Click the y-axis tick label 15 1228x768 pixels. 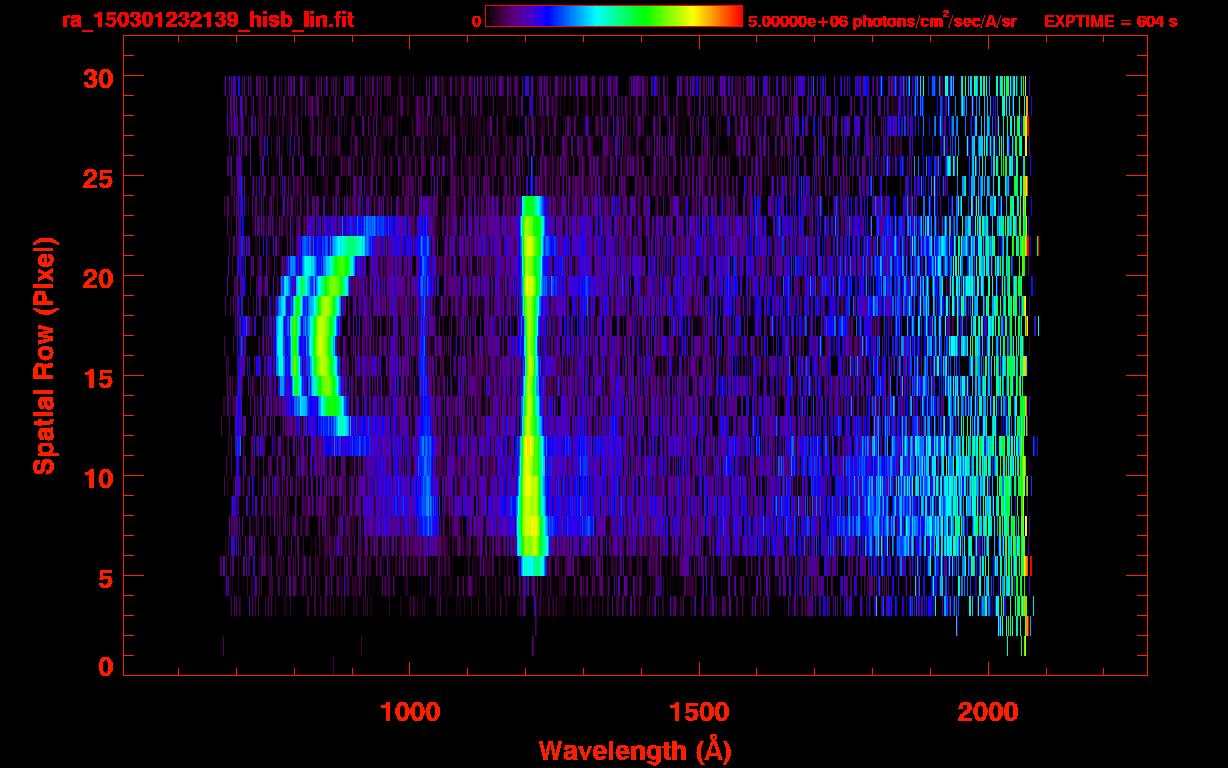pos(97,377)
